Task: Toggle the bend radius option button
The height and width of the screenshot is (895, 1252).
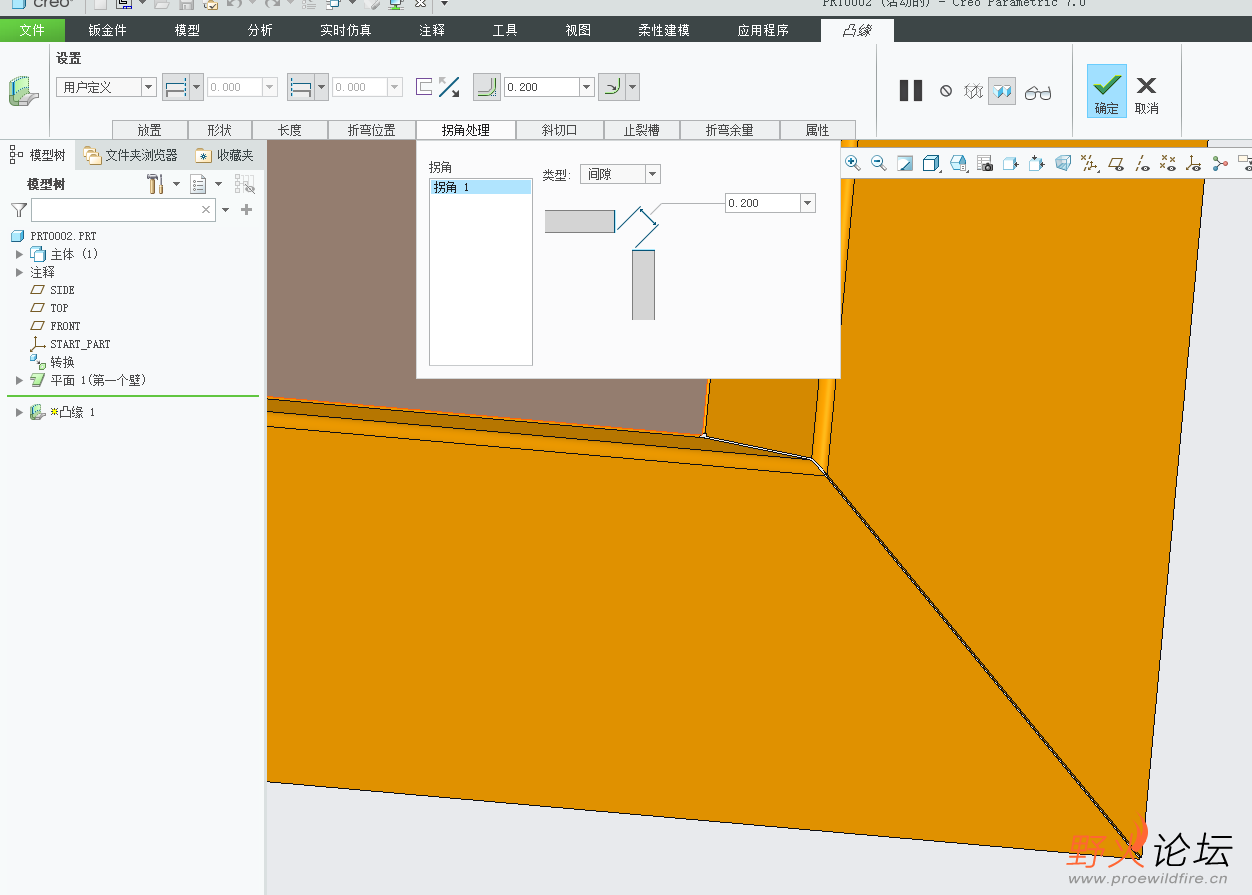Action: [x=486, y=87]
